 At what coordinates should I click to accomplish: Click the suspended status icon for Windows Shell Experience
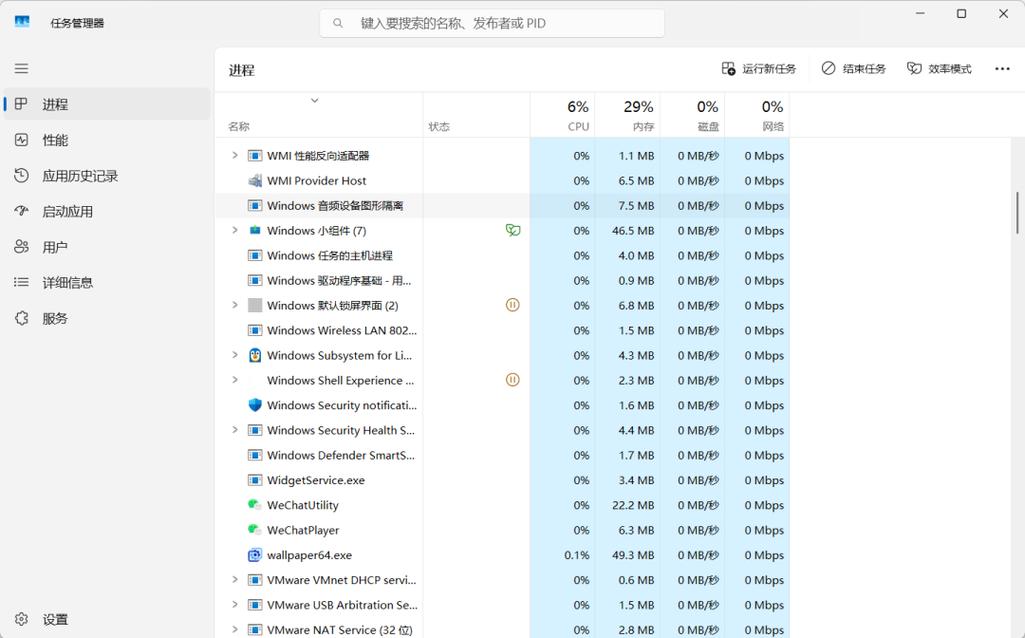(x=513, y=380)
